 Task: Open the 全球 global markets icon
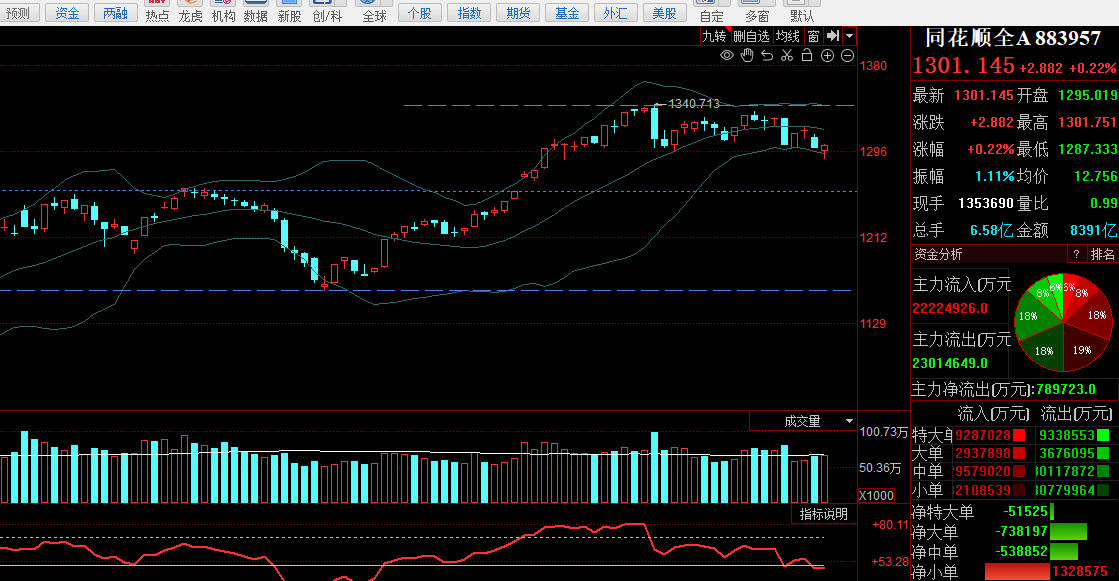pyautogui.click(x=374, y=12)
